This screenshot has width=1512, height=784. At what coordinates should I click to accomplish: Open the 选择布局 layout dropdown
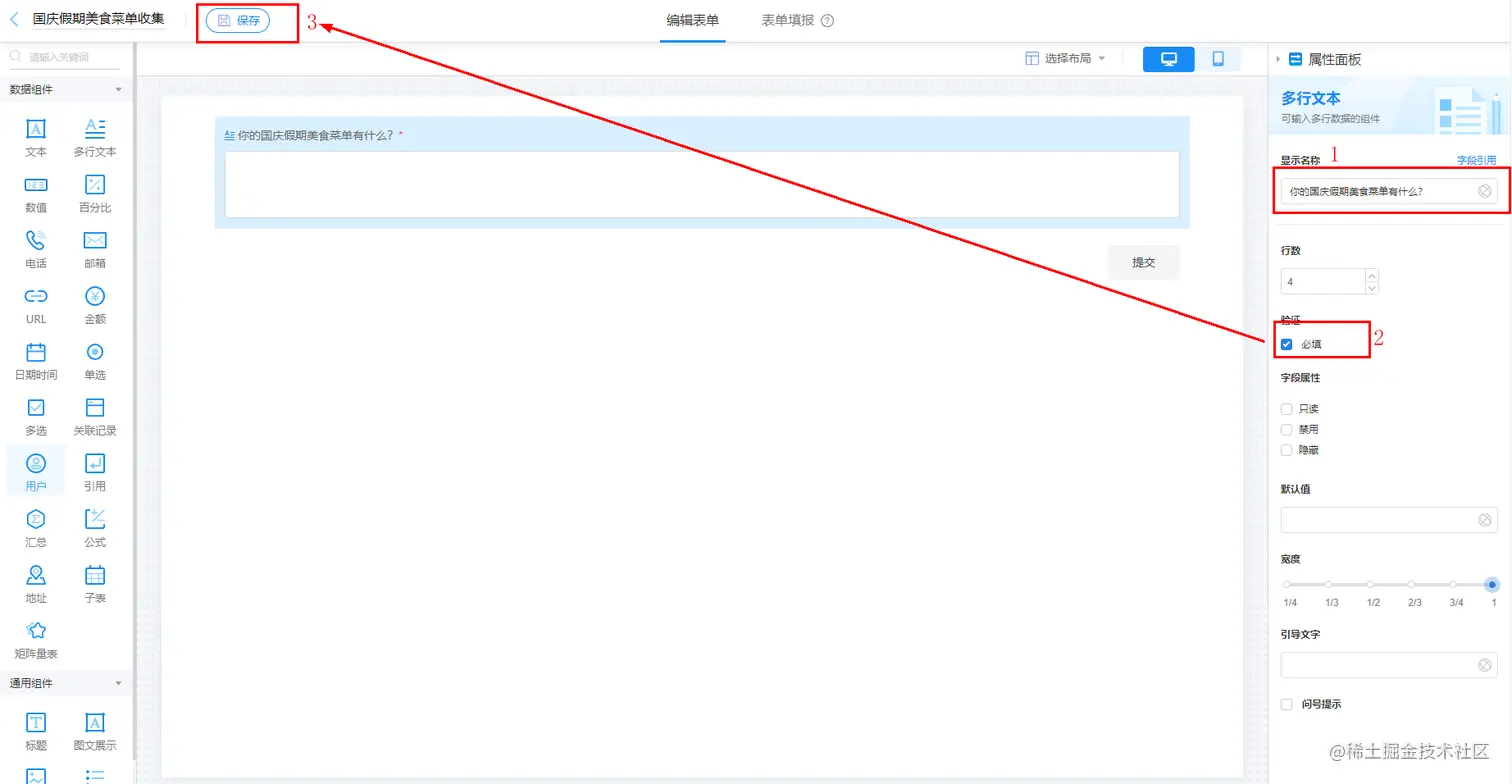coord(1066,59)
